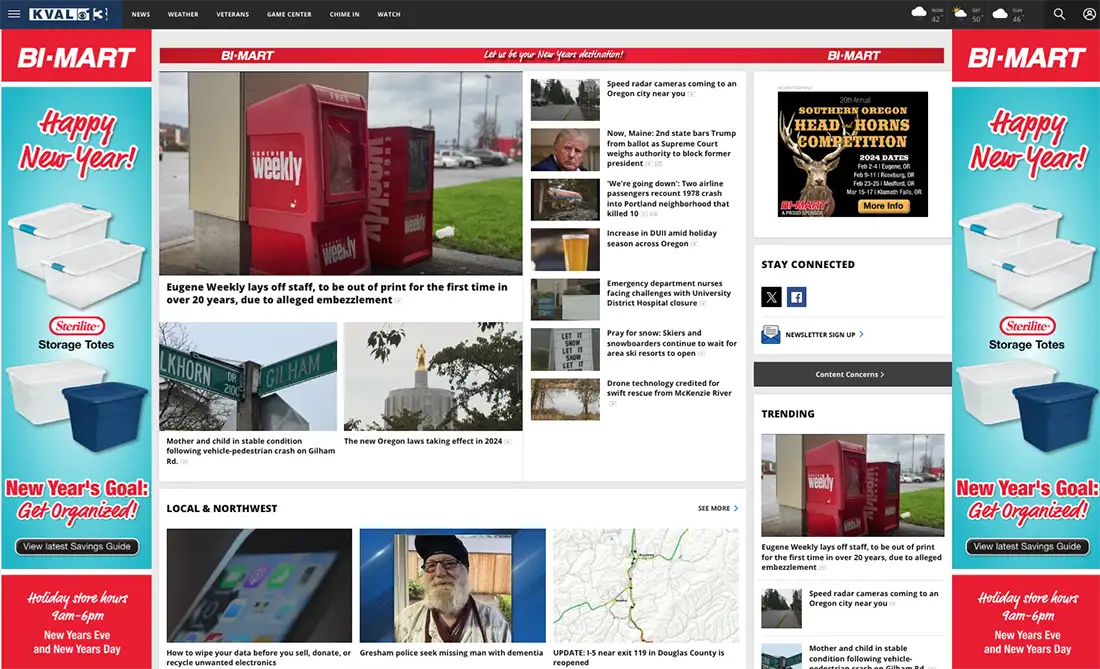This screenshot has height=669, width=1100.
Task: Click the Content Concerns button
Action: click(852, 374)
